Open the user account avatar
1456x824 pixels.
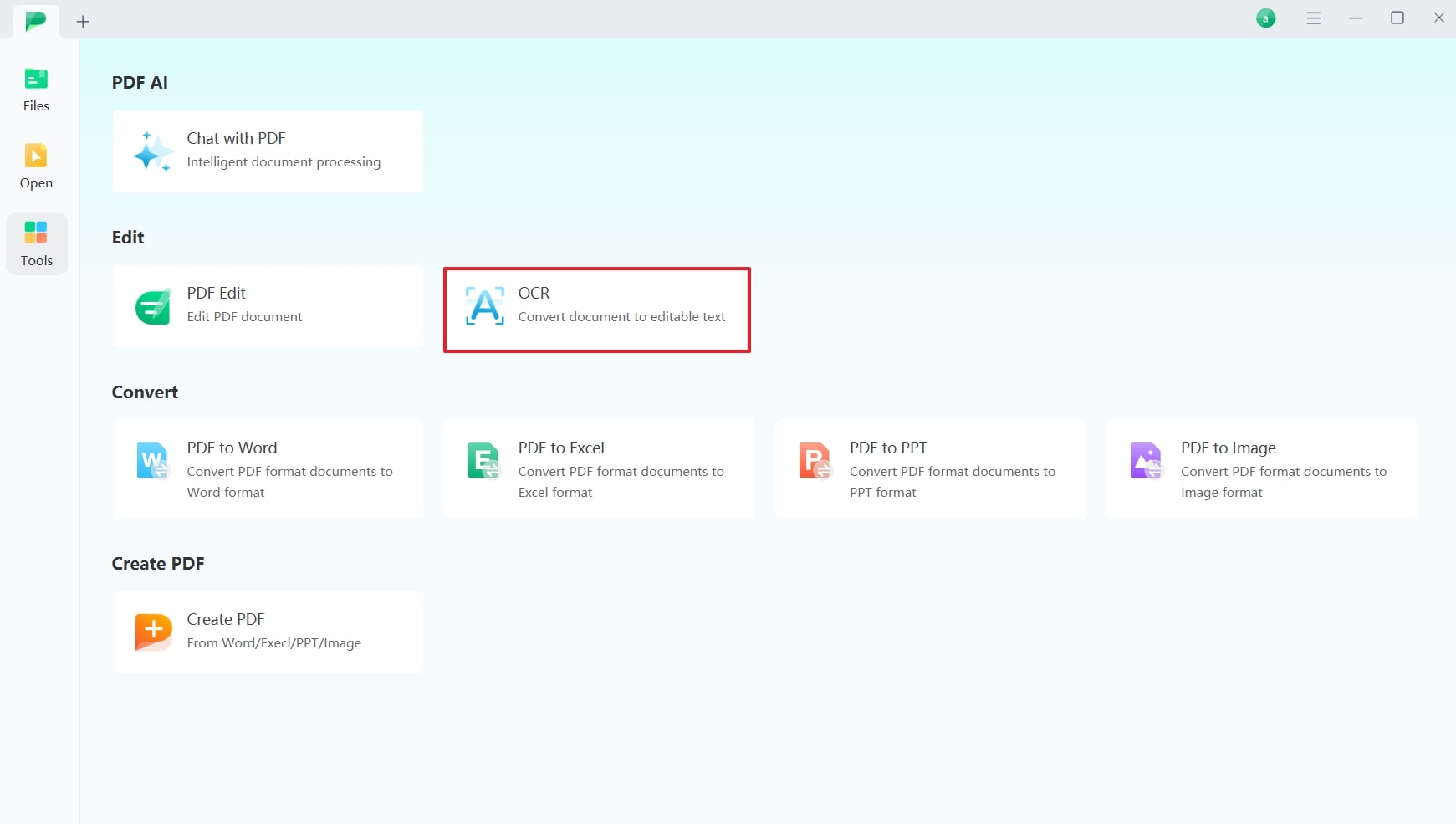1265,18
